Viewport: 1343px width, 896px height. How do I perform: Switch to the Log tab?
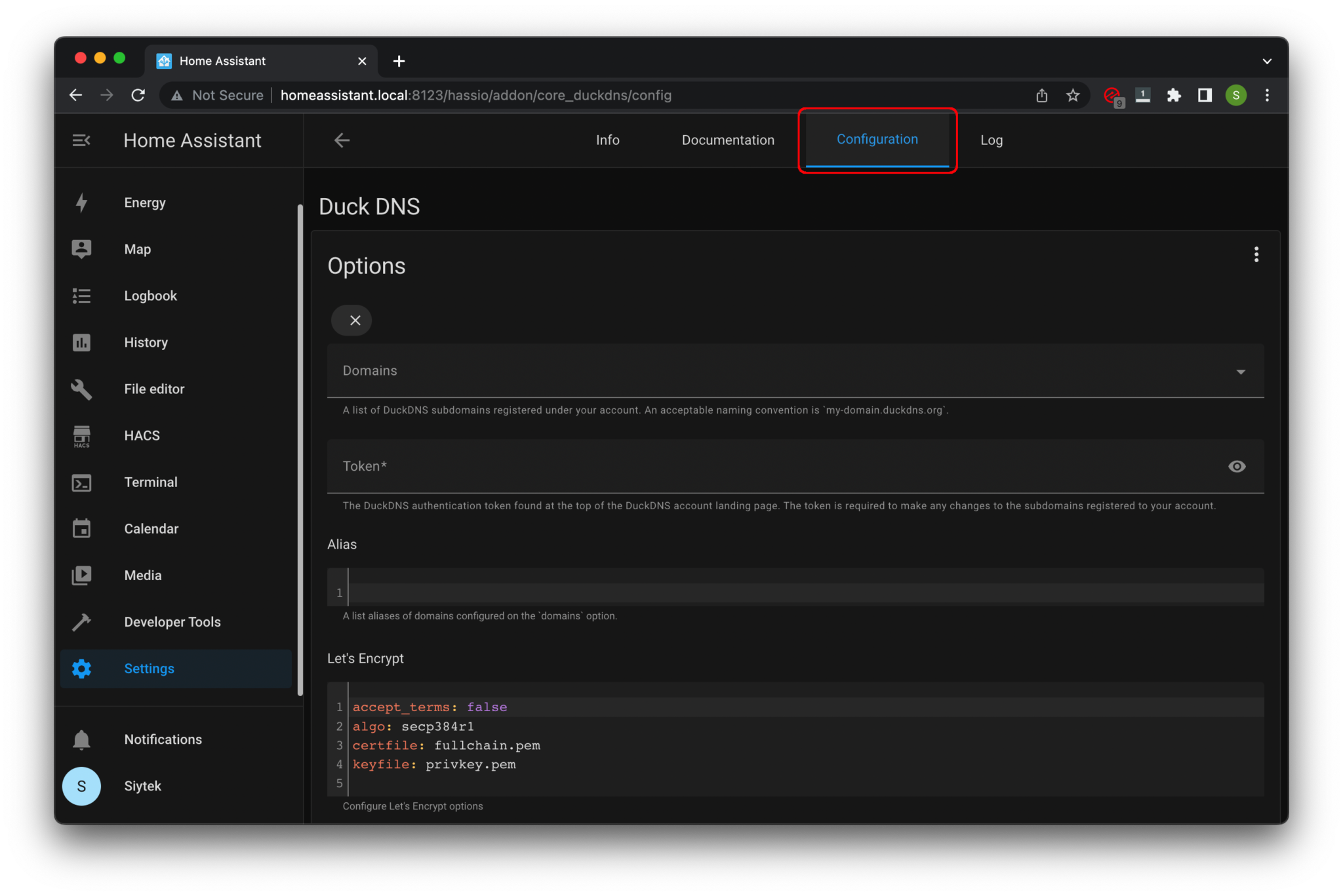[x=991, y=140]
